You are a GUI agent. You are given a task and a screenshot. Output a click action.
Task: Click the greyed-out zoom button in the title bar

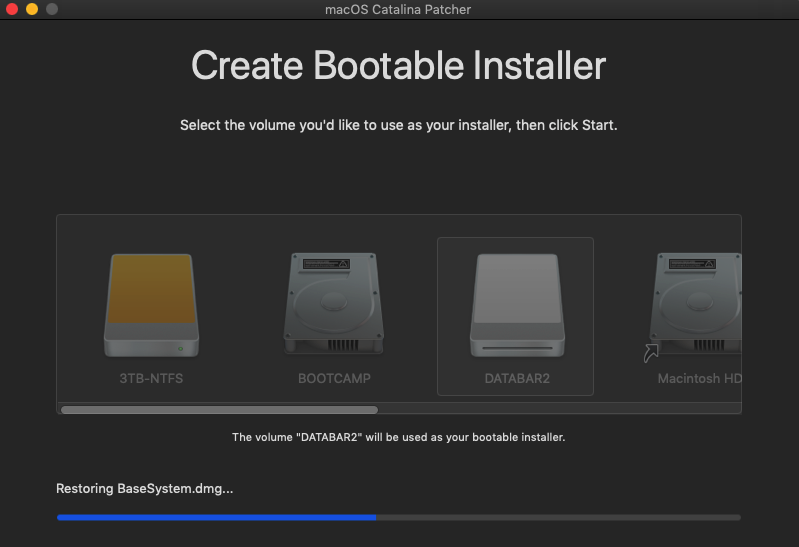[x=52, y=9]
